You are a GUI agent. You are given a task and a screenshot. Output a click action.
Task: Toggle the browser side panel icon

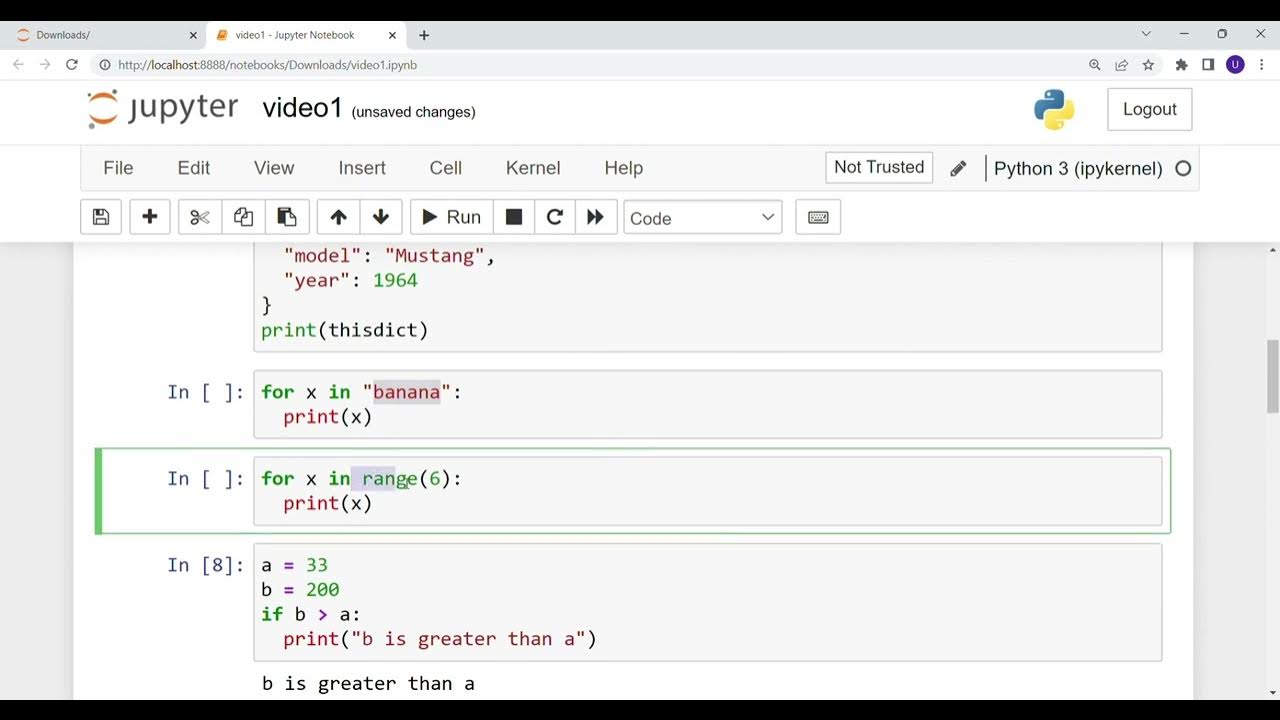1208,65
